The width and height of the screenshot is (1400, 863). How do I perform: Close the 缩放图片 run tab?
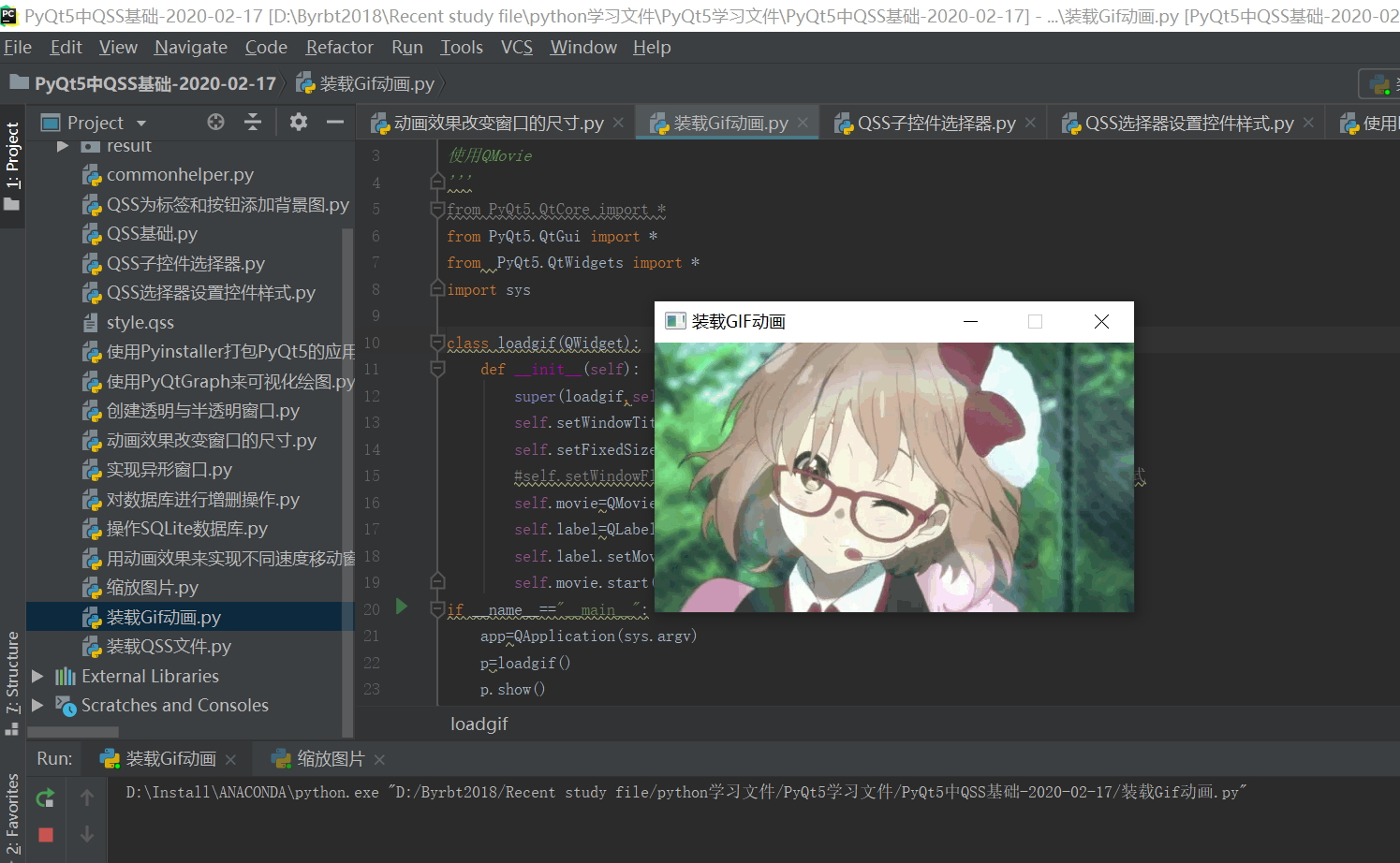379,759
